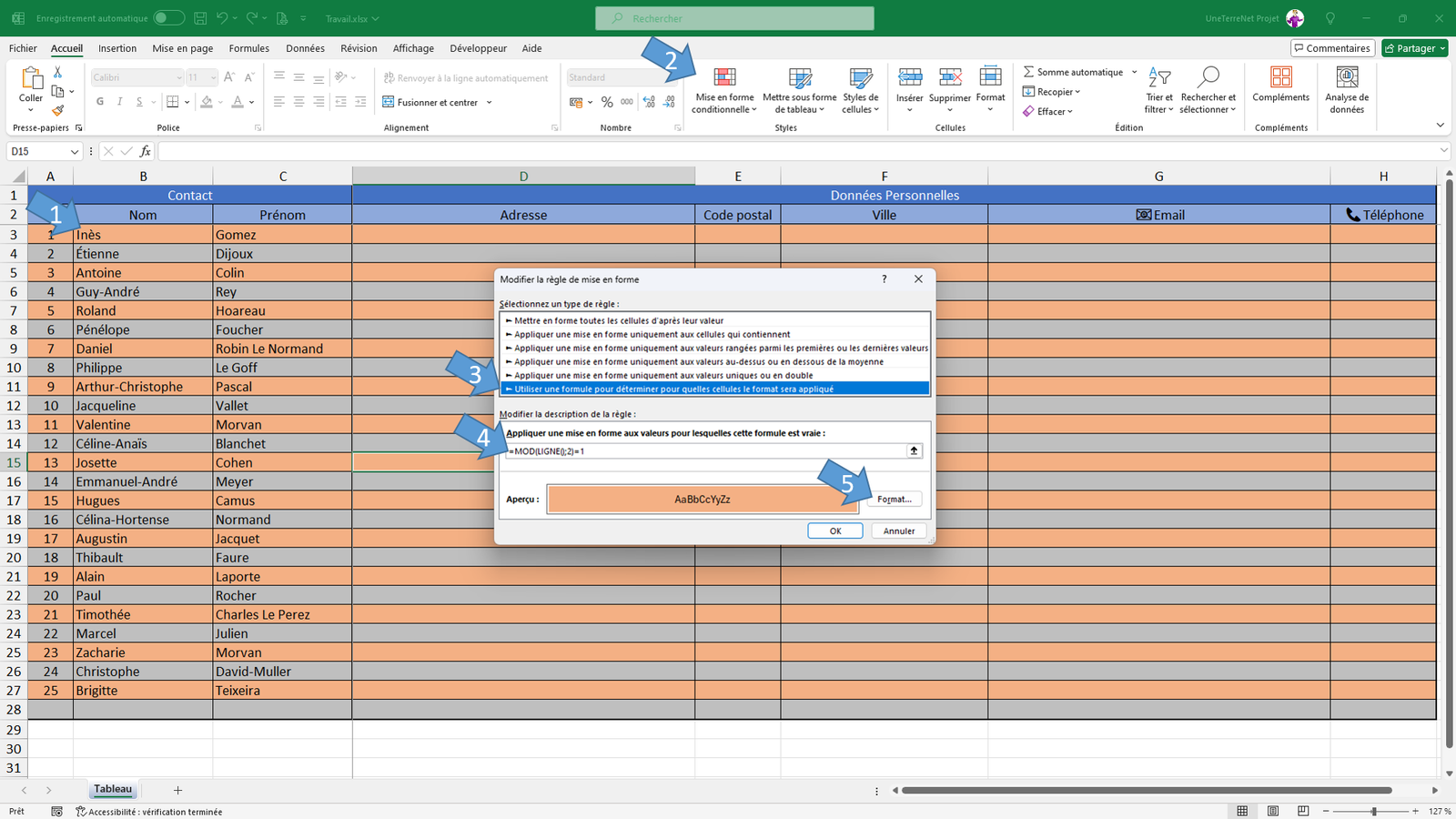Open the Calibri font name dropdown
The width and height of the screenshot is (1456, 819).
[178, 77]
